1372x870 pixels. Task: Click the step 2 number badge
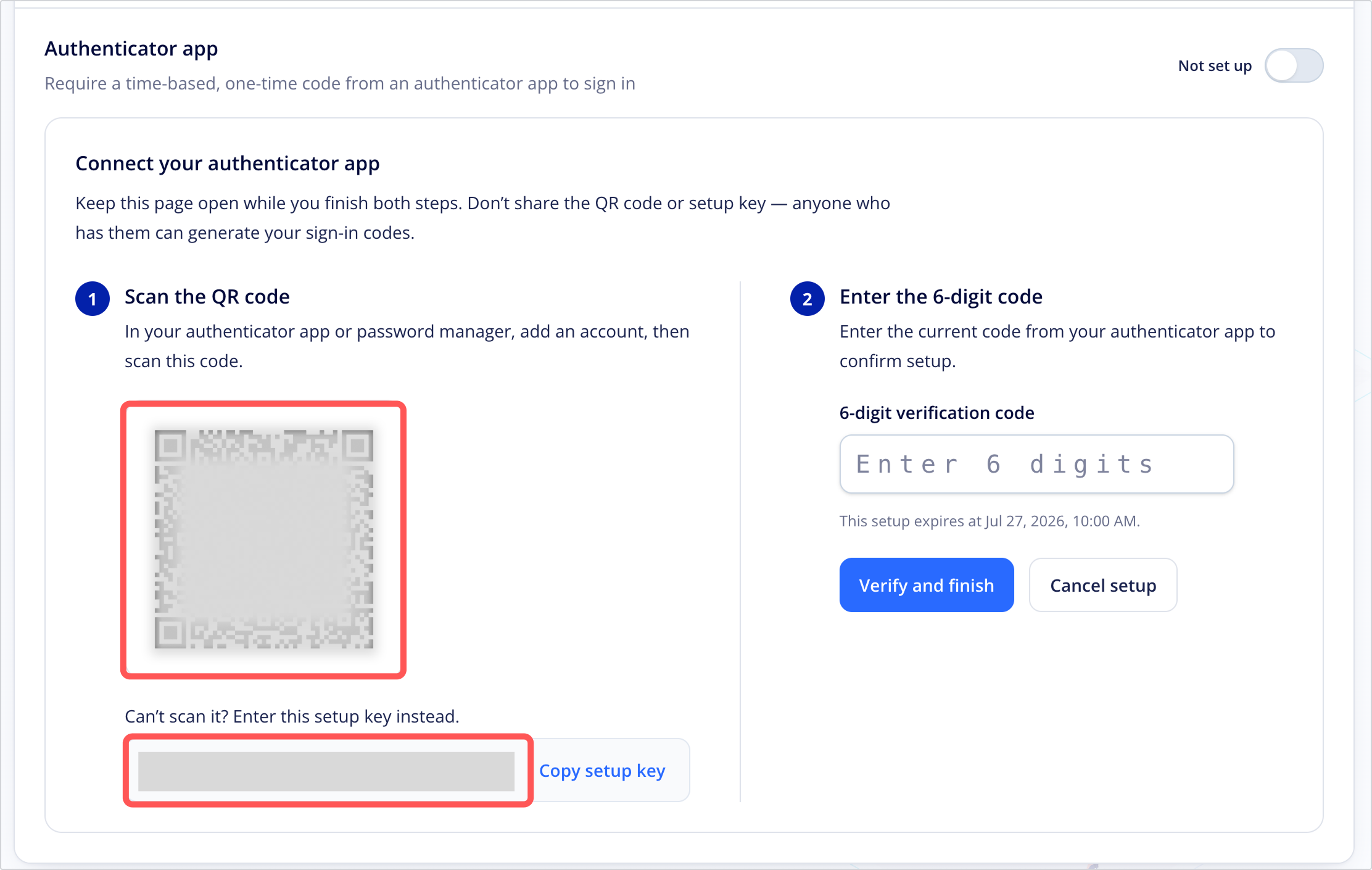pyautogui.click(x=808, y=299)
